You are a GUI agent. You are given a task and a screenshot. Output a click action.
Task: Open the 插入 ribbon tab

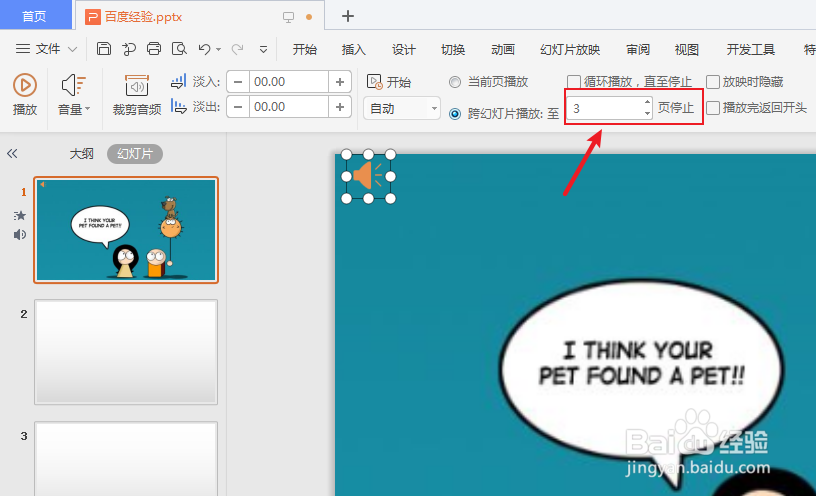[x=354, y=49]
